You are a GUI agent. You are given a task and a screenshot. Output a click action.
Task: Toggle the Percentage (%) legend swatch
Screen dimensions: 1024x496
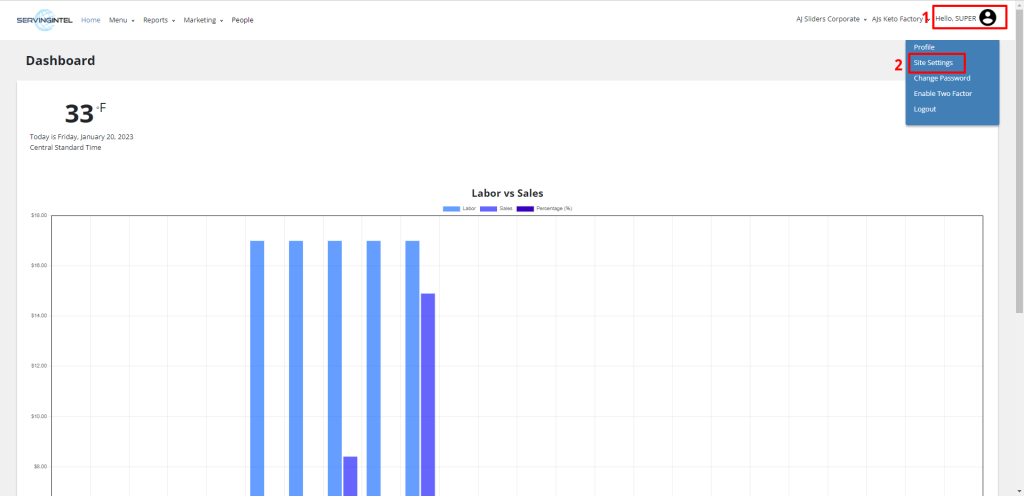point(525,208)
